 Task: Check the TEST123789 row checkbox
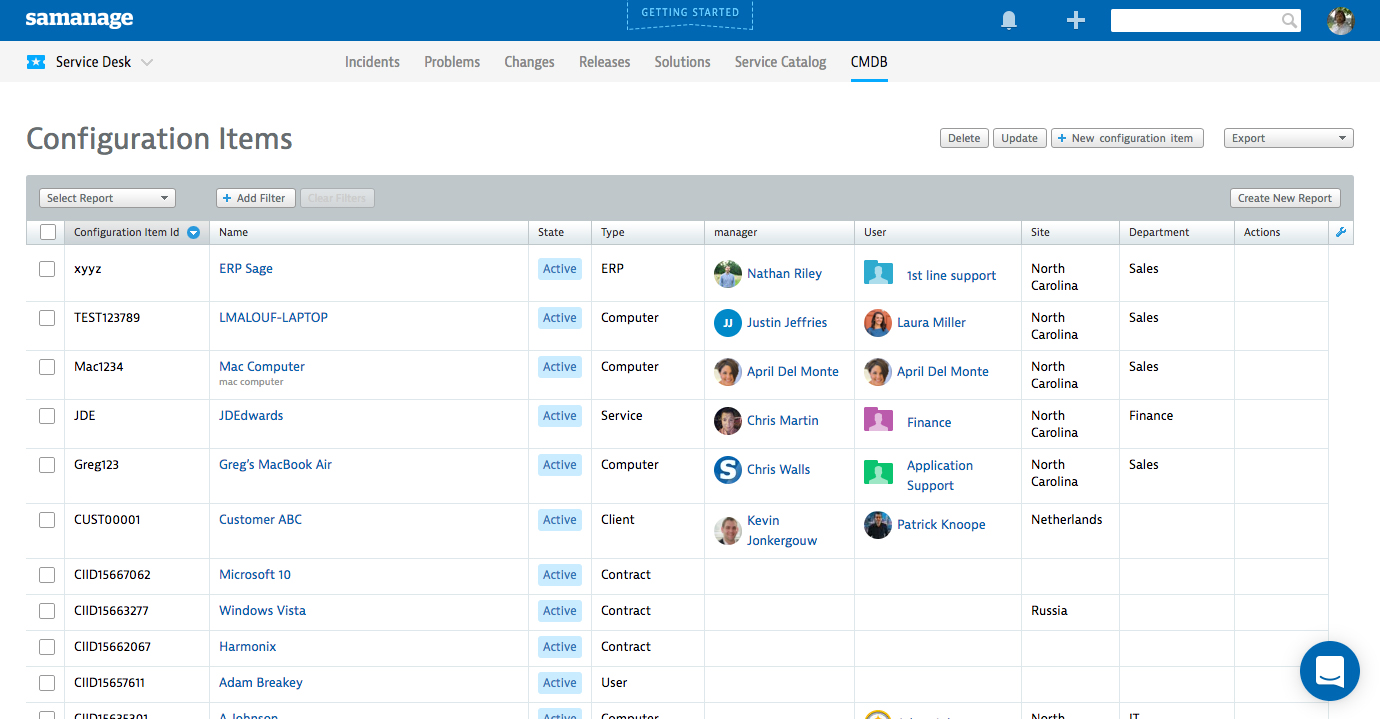(x=47, y=318)
